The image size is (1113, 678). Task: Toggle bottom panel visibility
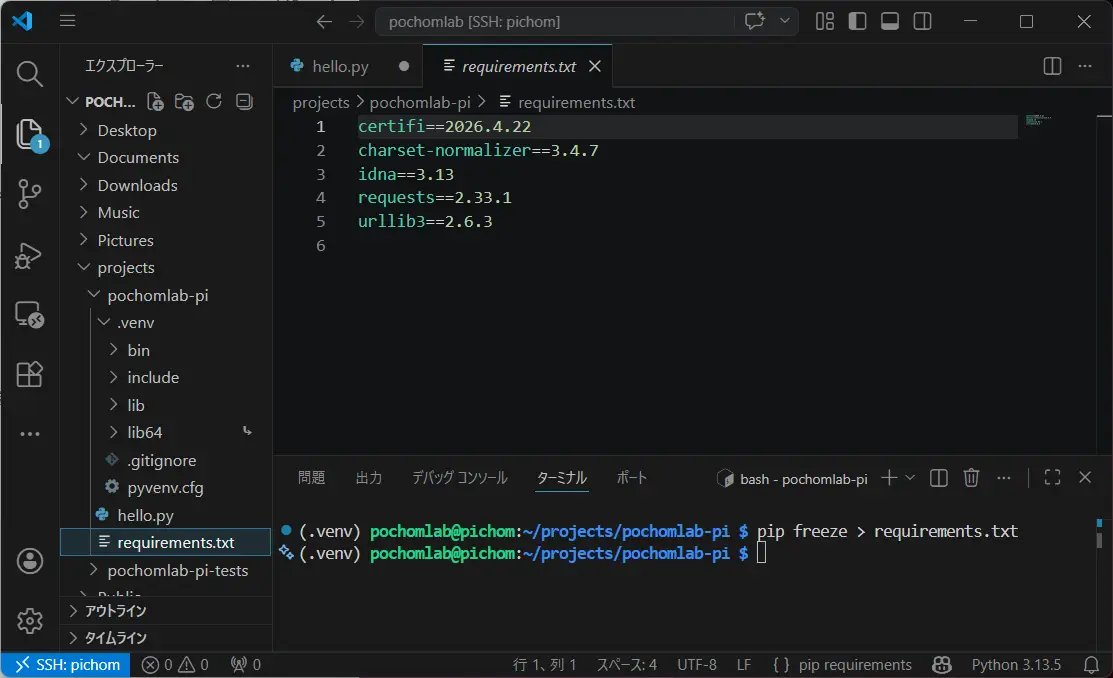(x=889, y=21)
